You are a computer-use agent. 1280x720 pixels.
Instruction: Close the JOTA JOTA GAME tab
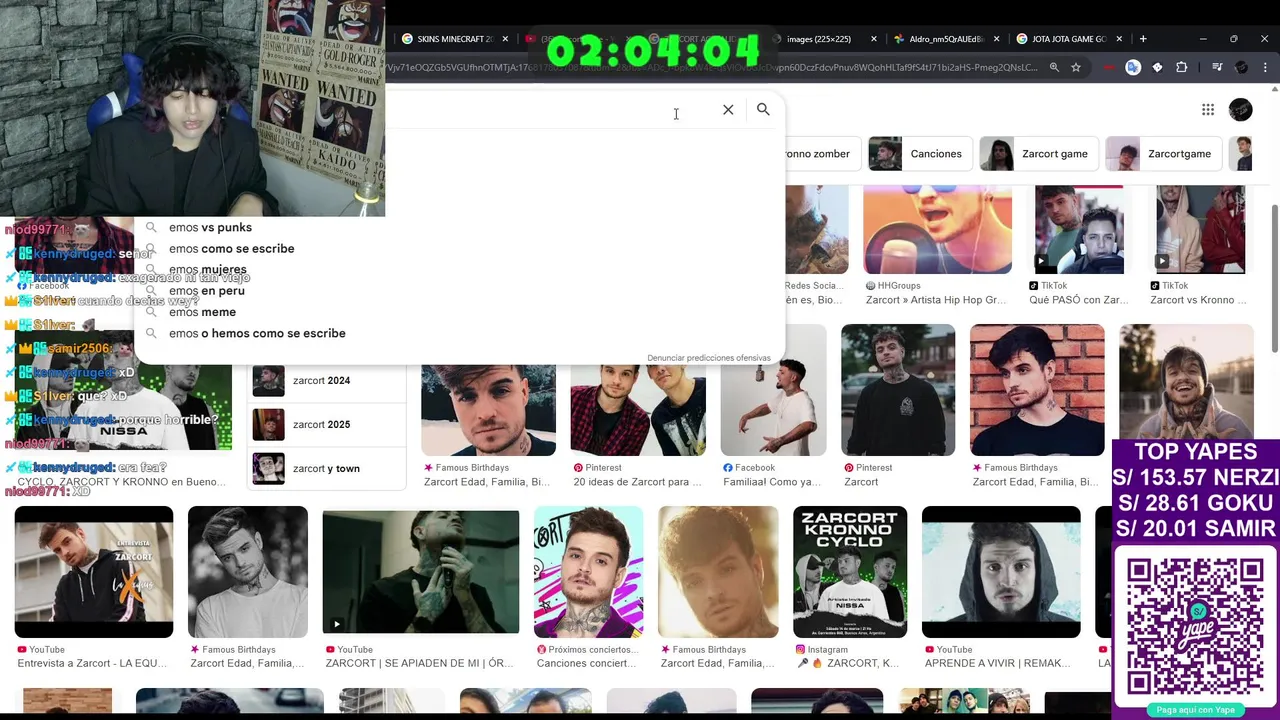[1120, 39]
